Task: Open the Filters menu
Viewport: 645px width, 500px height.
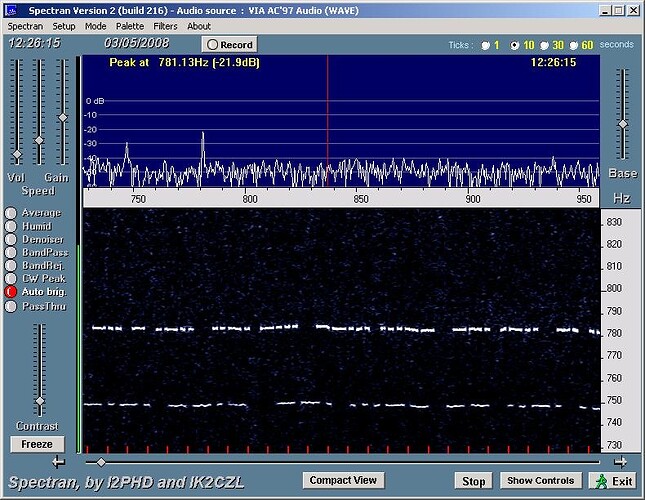Action: [165, 26]
